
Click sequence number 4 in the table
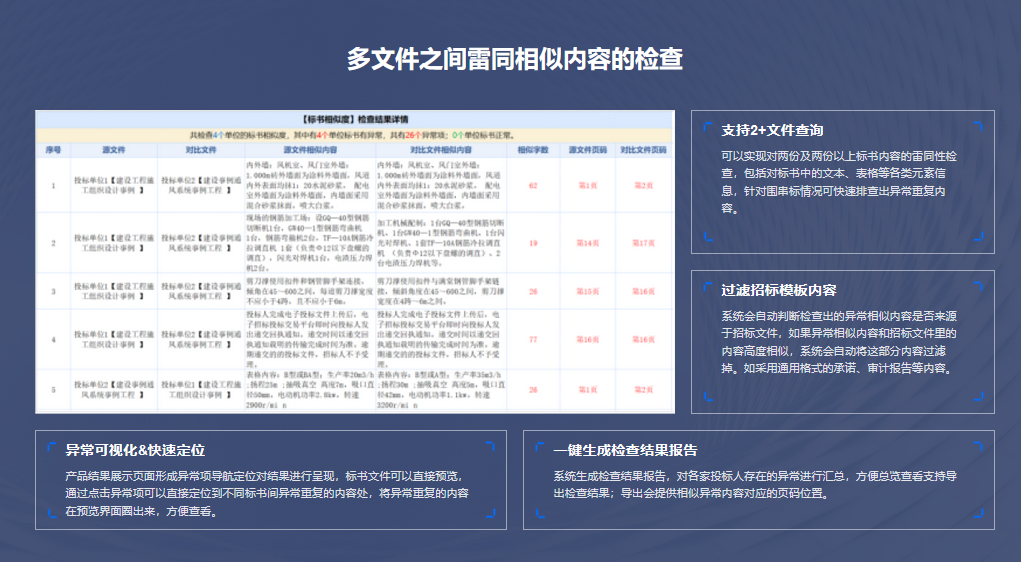pyautogui.click(x=53, y=339)
